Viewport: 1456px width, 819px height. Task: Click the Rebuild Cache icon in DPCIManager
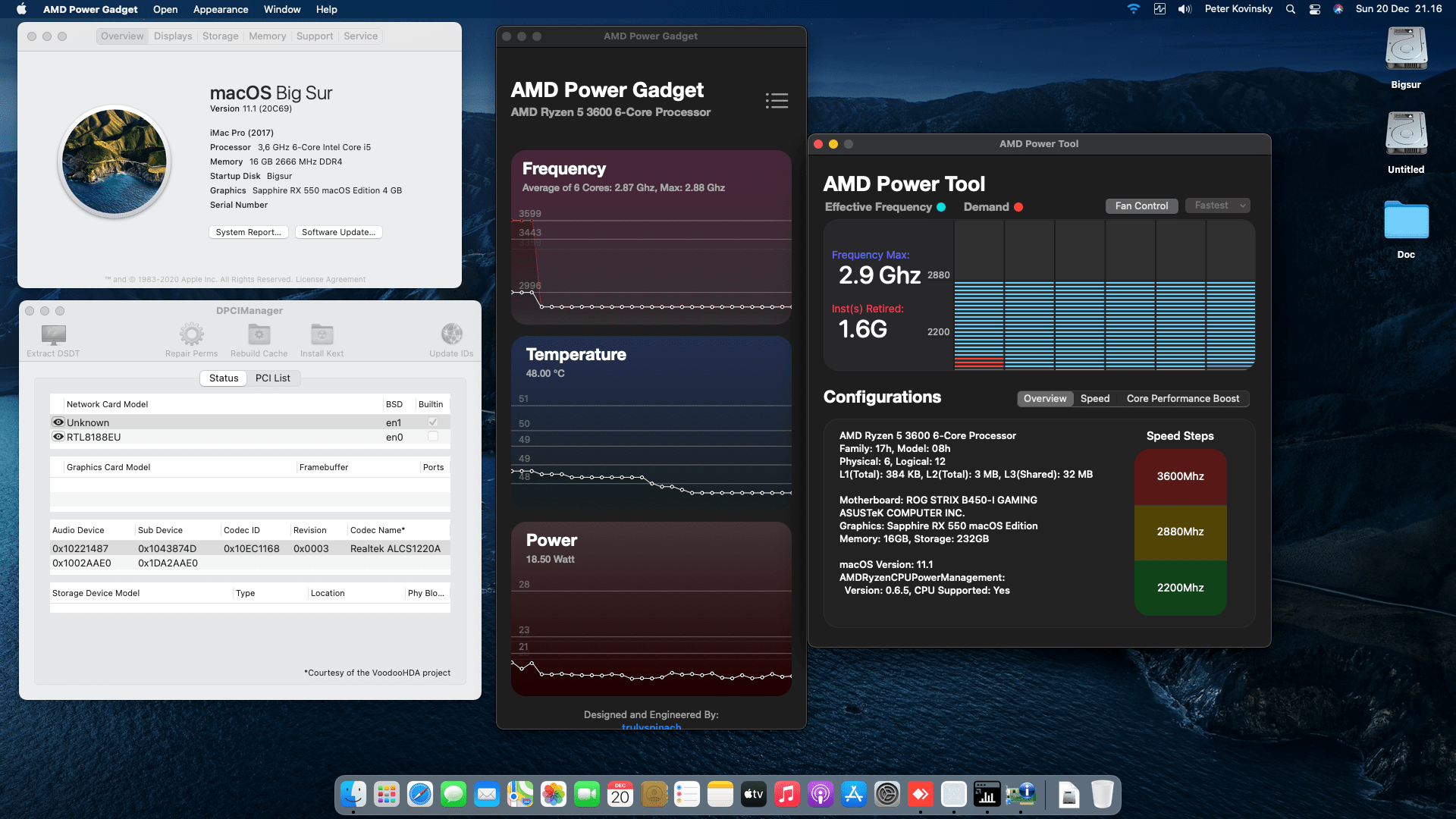pos(259,334)
